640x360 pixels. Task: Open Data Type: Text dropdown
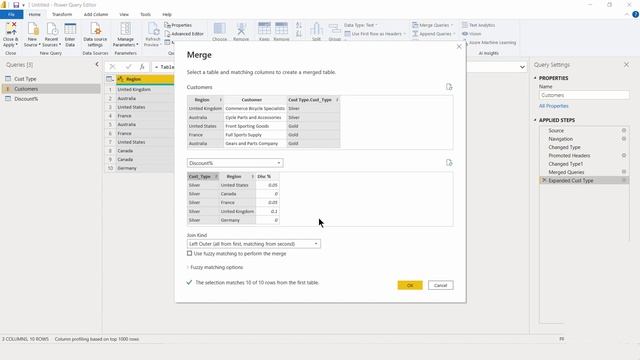[x=361, y=25]
